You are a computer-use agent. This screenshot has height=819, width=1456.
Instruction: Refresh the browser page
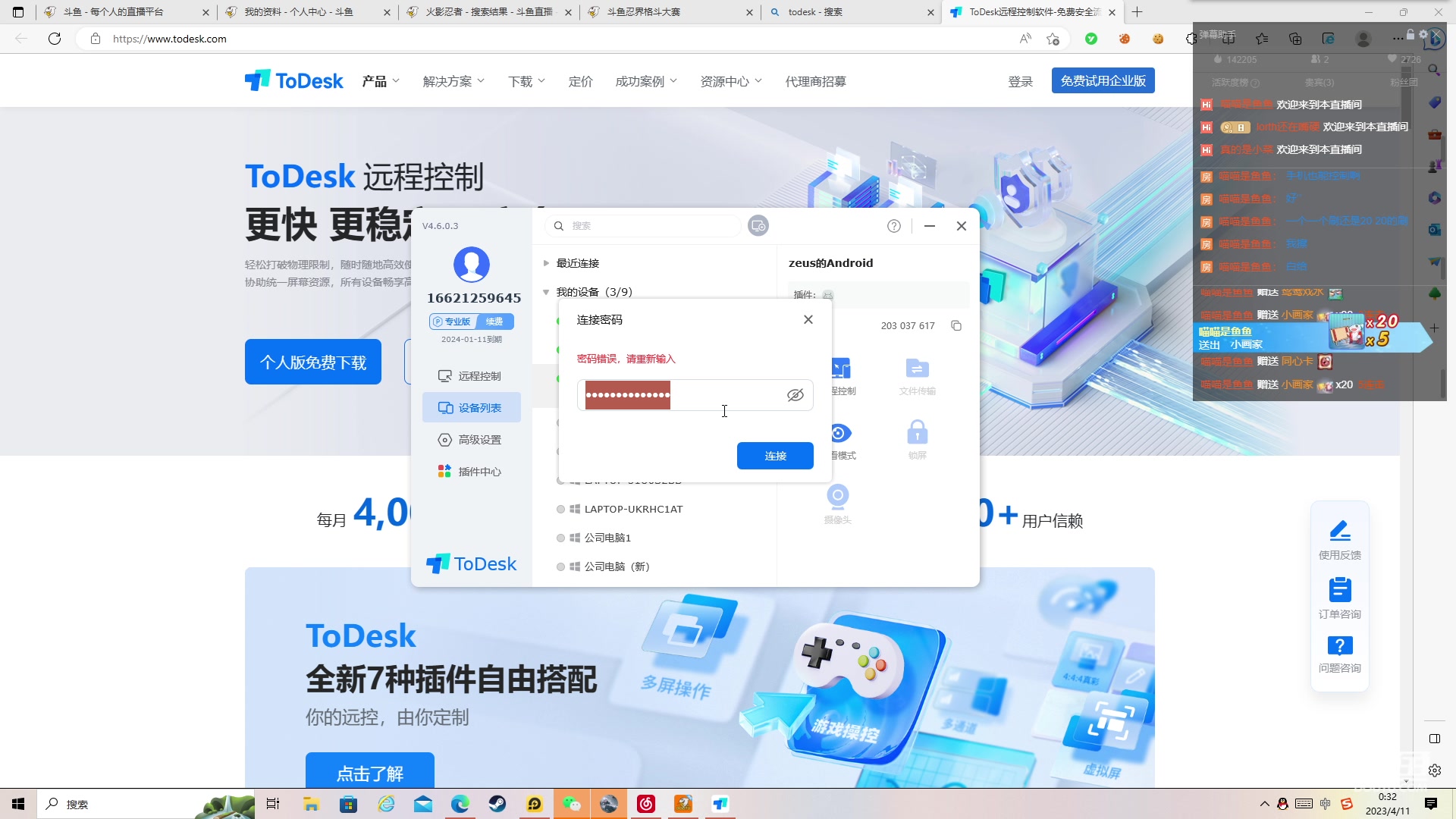point(55,39)
